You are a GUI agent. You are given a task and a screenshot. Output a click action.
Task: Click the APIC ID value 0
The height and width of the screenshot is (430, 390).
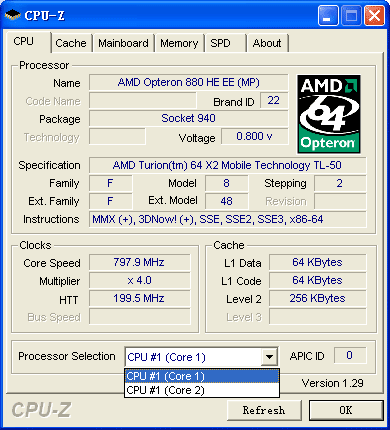(349, 355)
